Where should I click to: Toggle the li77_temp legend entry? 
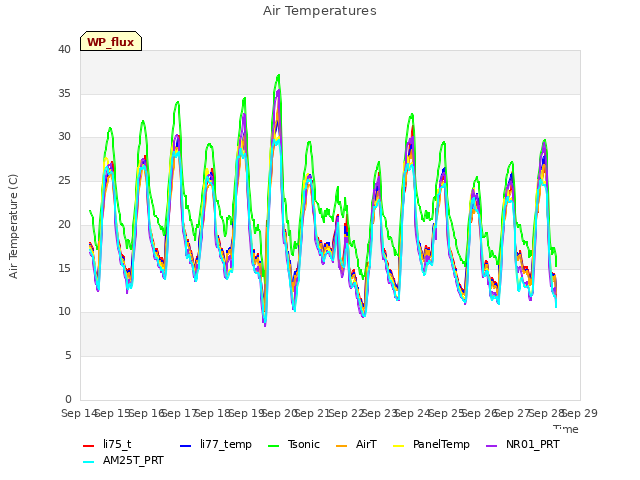(216, 444)
